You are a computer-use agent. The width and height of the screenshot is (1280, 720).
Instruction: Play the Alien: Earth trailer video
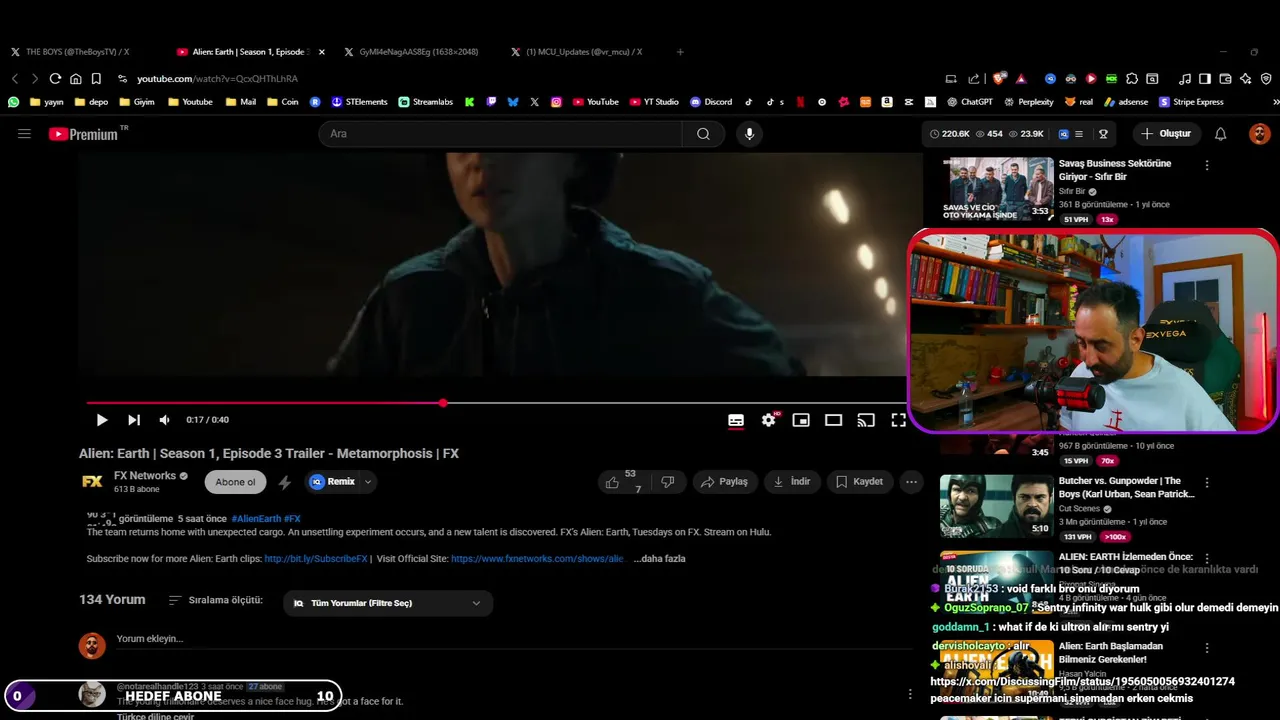[x=101, y=420]
